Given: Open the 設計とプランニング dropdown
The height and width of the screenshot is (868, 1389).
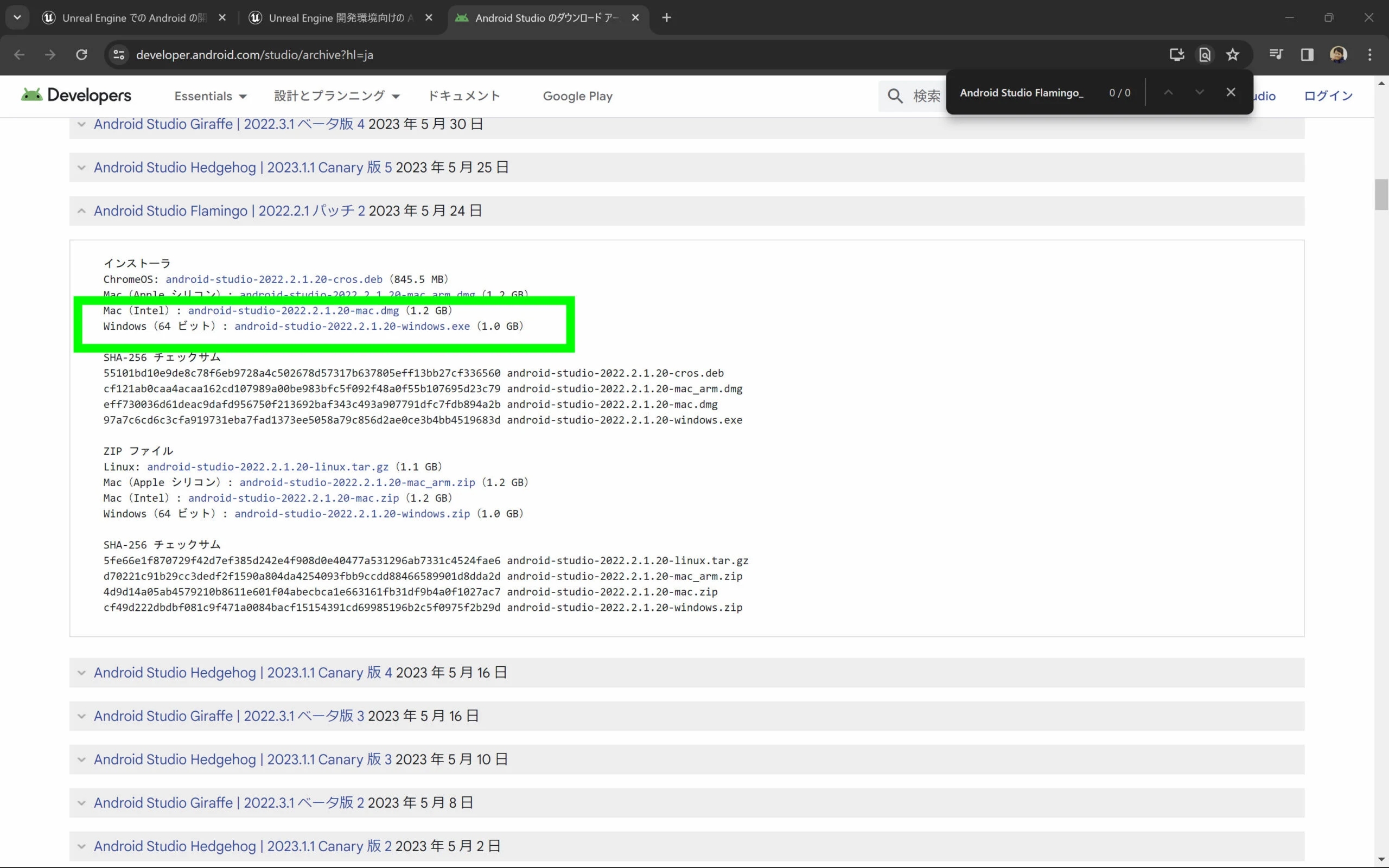Looking at the screenshot, I should (336, 96).
